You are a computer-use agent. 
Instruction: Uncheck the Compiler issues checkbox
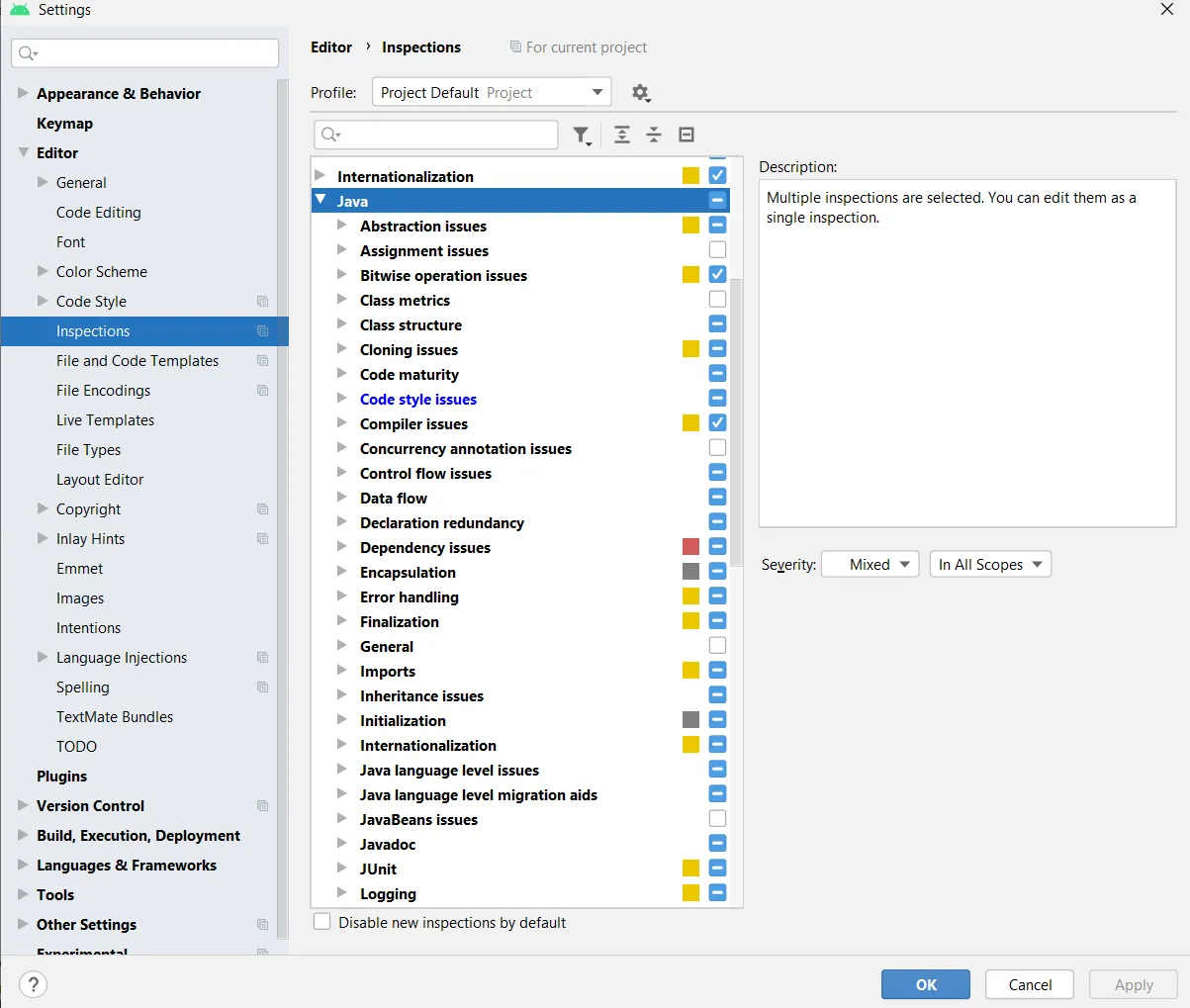718,423
